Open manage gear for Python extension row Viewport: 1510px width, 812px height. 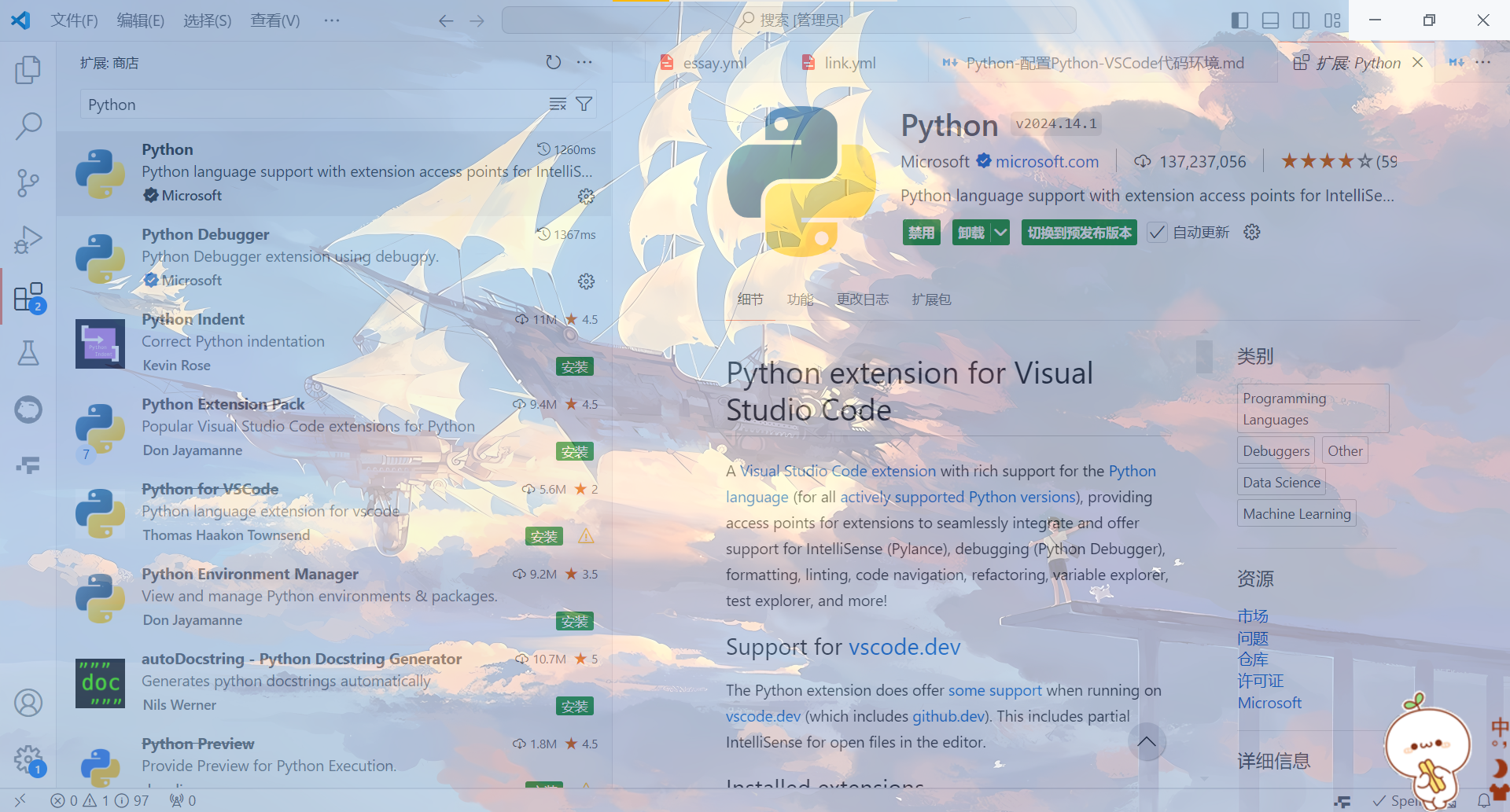586,197
